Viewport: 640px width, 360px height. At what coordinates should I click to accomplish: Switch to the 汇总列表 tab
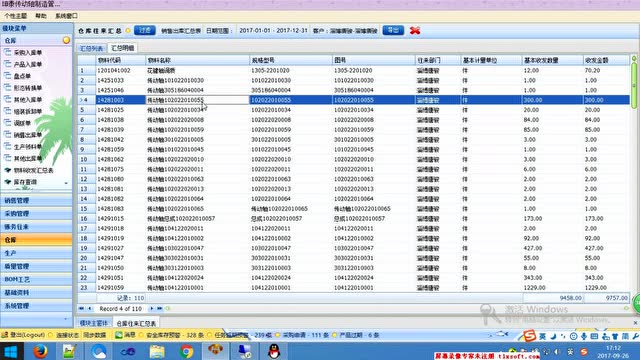[x=92, y=48]
